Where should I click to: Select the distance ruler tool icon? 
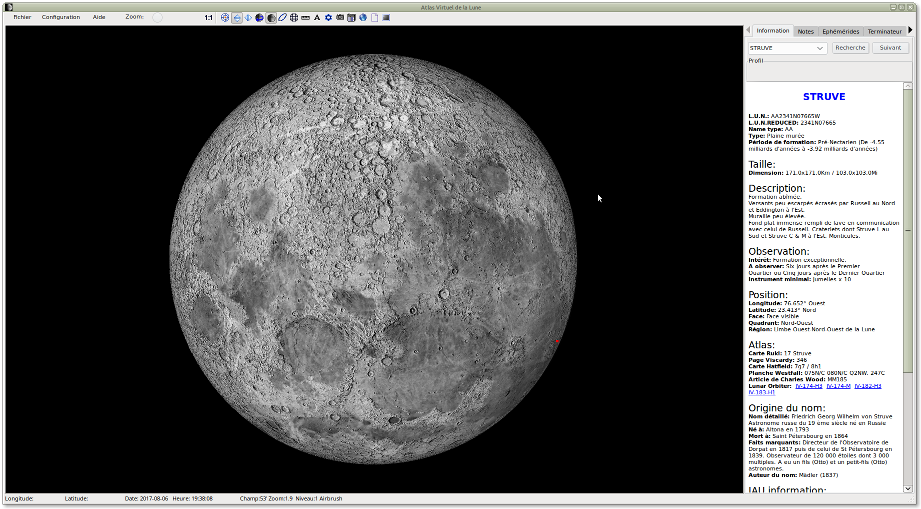pyautogui.click(x=305, y=18)
